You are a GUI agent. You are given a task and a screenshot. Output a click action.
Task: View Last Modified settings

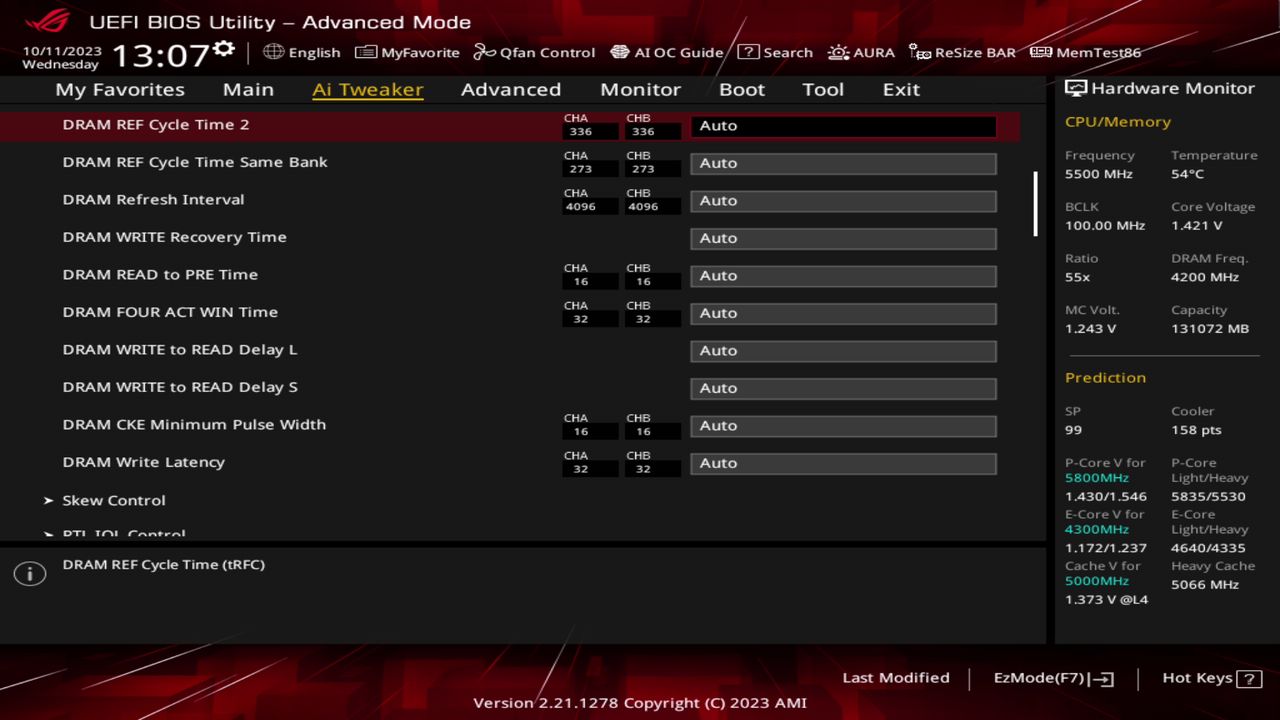pos(896,678)
